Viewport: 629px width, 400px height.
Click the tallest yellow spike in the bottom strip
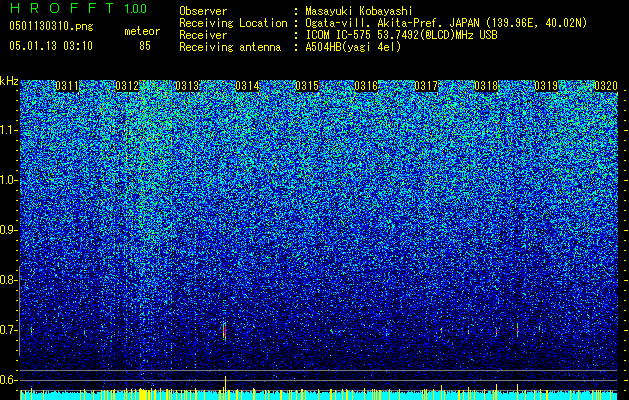point(225,388)
